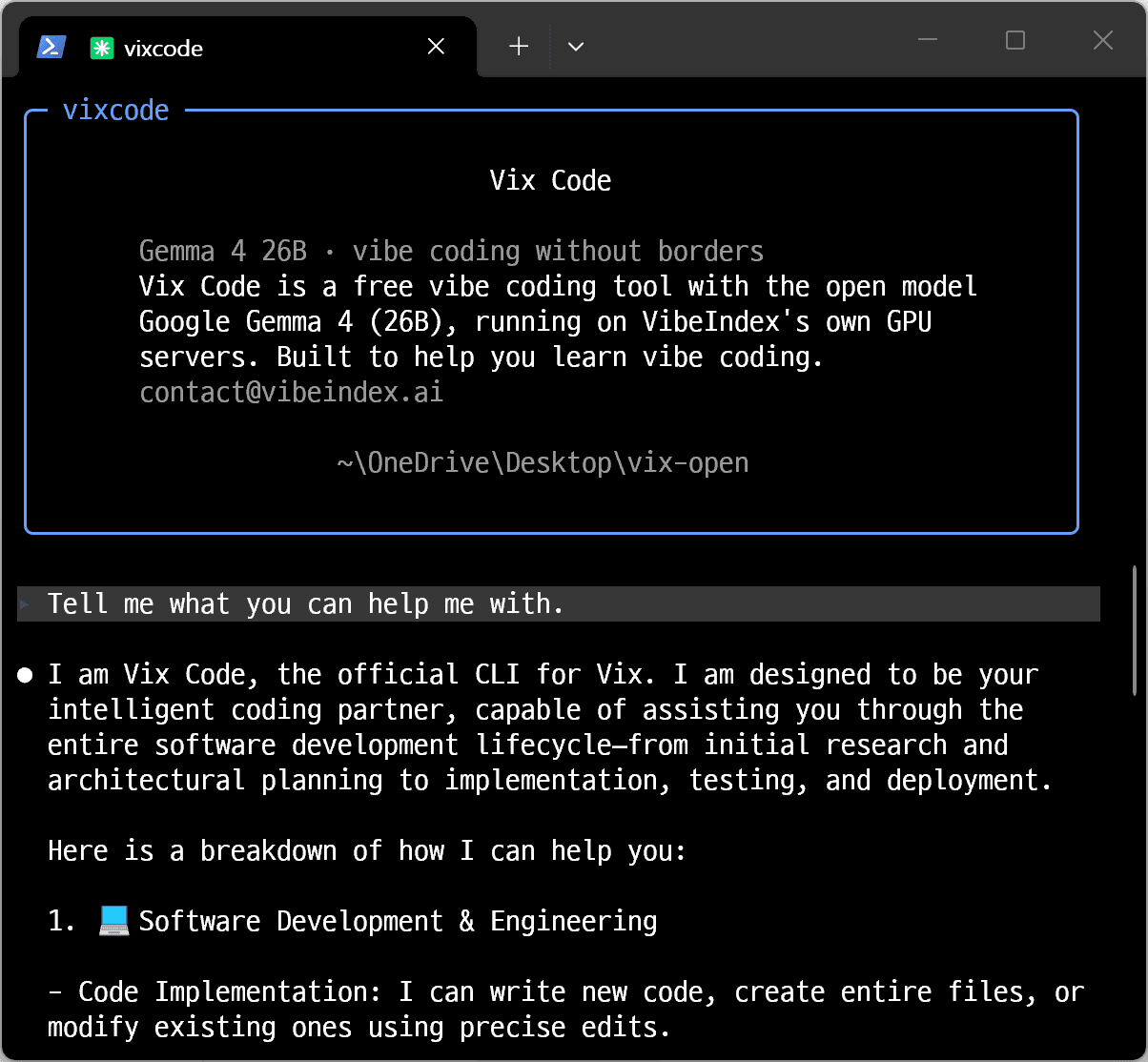1148x1062 pixels.
Task: Click the 'Vix Code' heading text
Action: (x=550, y=181)
